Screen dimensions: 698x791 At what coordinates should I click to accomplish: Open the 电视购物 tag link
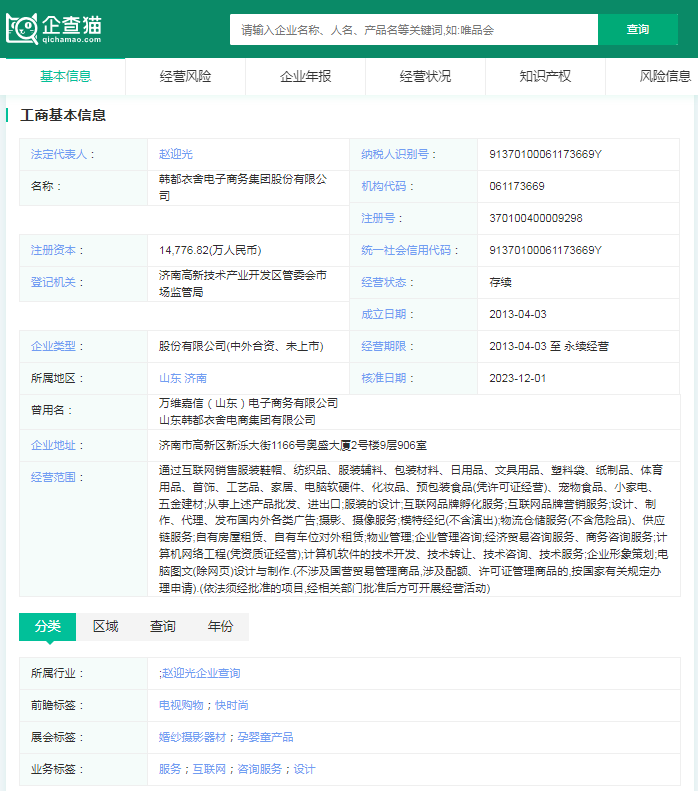(181, 705)
